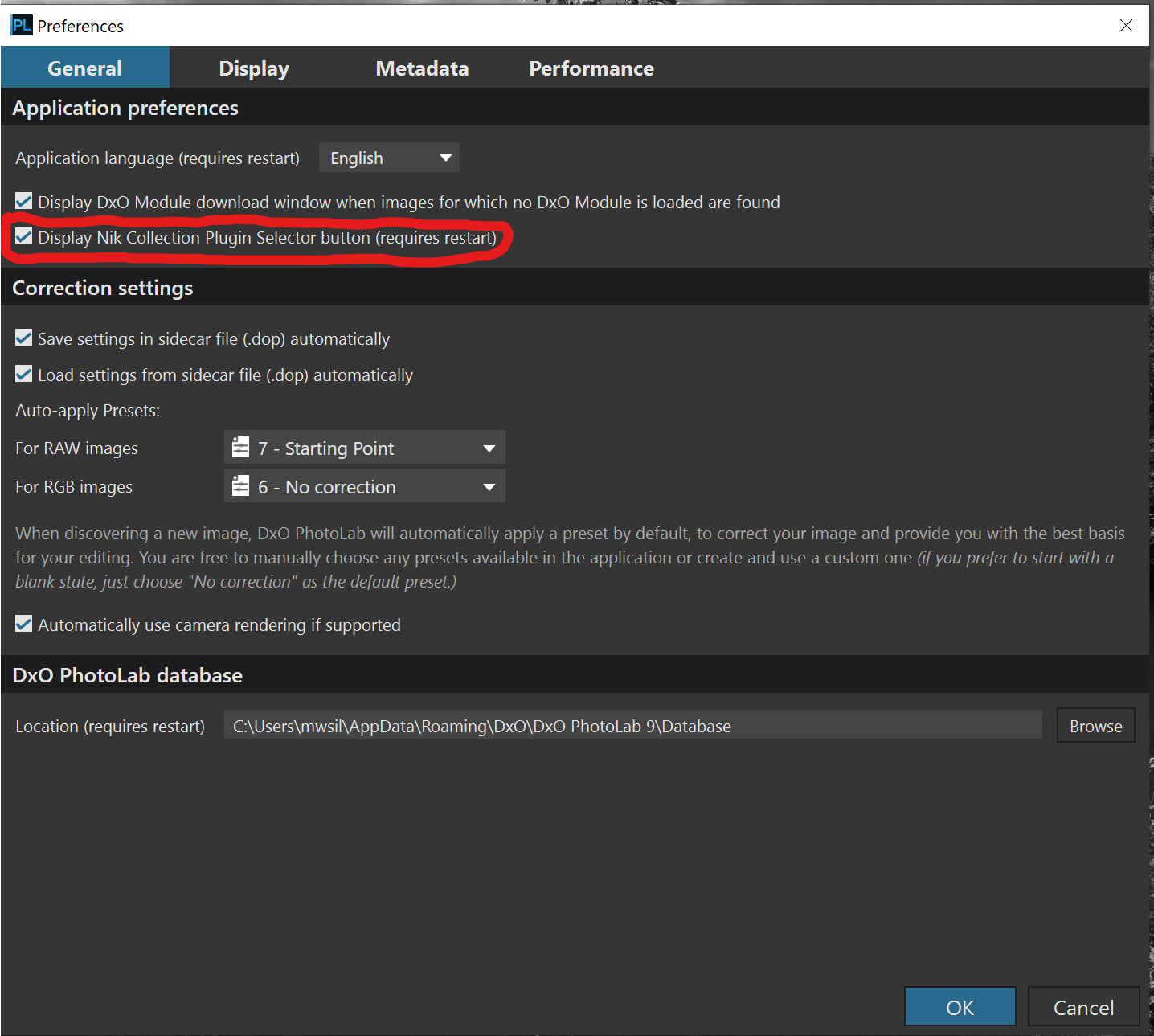Close the Preferences dialog with the X
1154x1036 pixels.
pos(1126,26)
